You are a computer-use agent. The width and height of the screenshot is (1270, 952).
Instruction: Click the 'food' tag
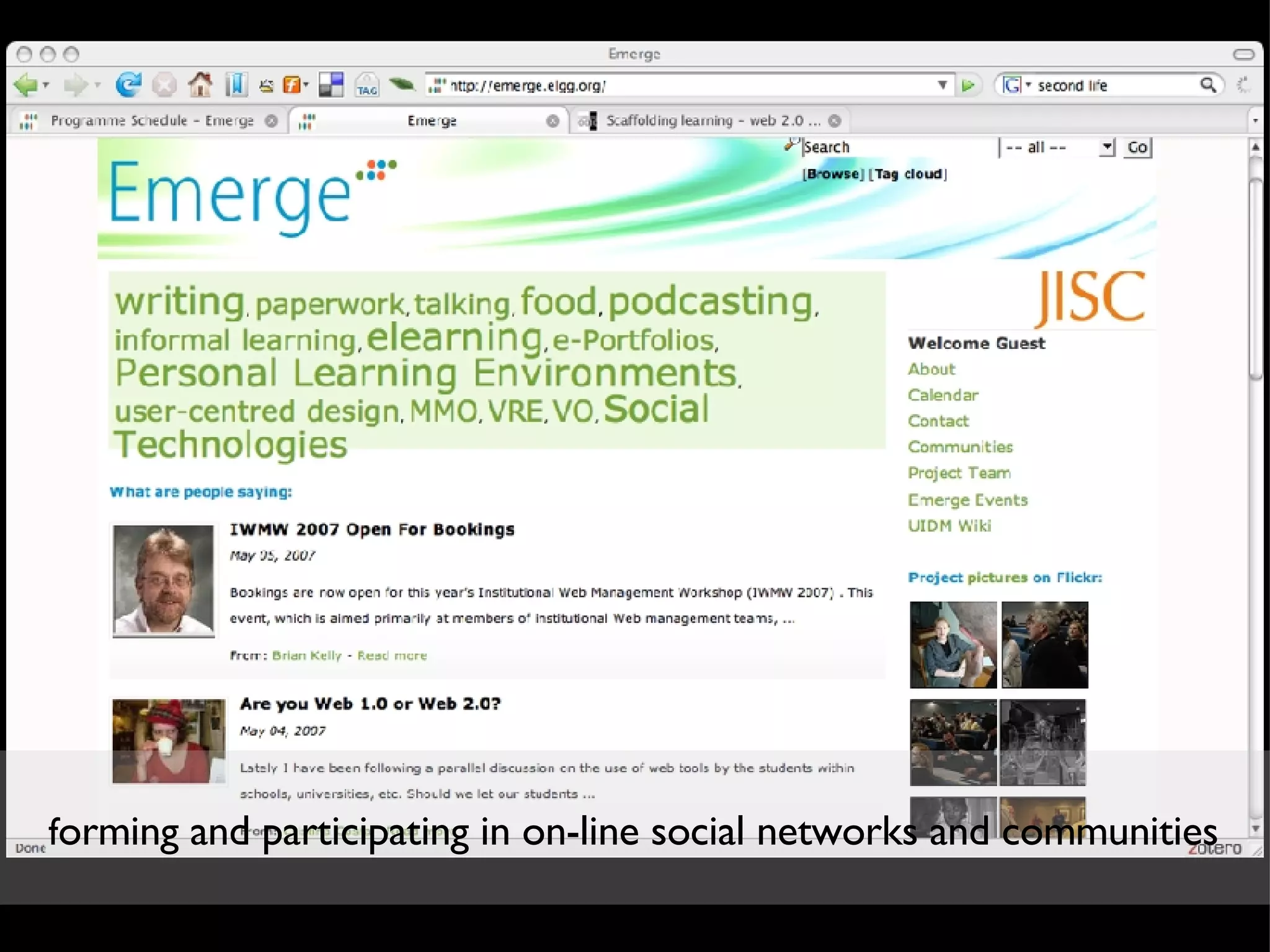tap(558, 301)
